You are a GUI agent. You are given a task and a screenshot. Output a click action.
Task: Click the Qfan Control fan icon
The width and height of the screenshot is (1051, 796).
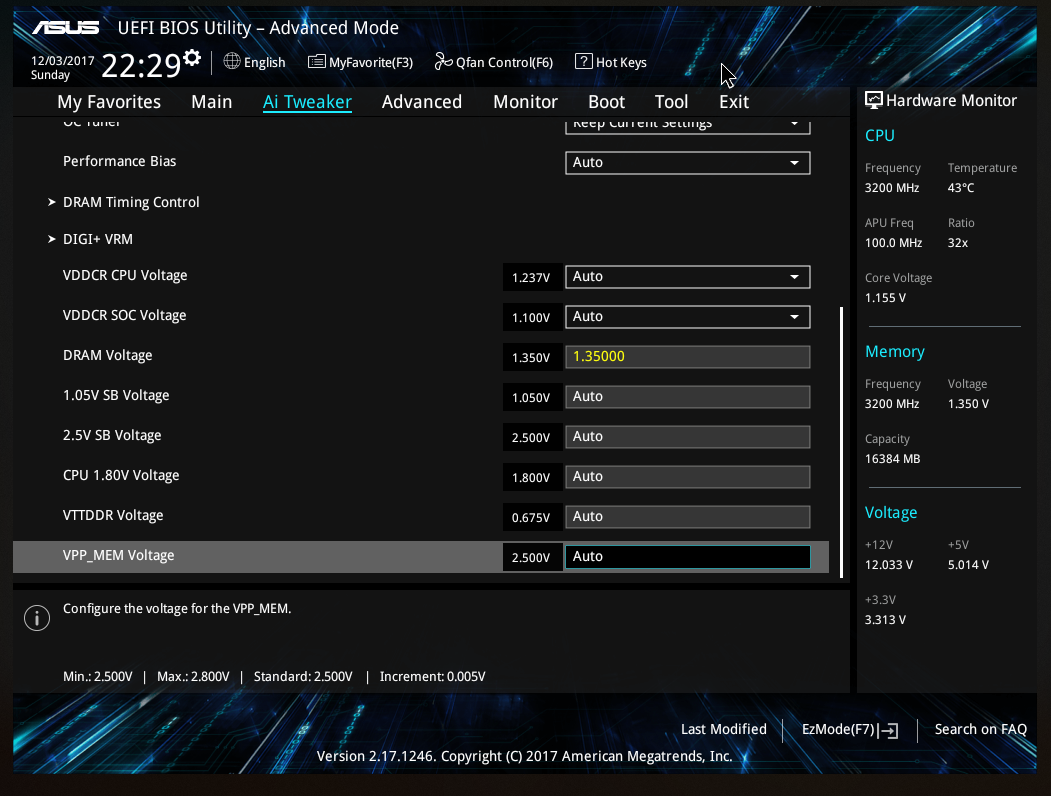pyautogui.click(x=443, y=62)
